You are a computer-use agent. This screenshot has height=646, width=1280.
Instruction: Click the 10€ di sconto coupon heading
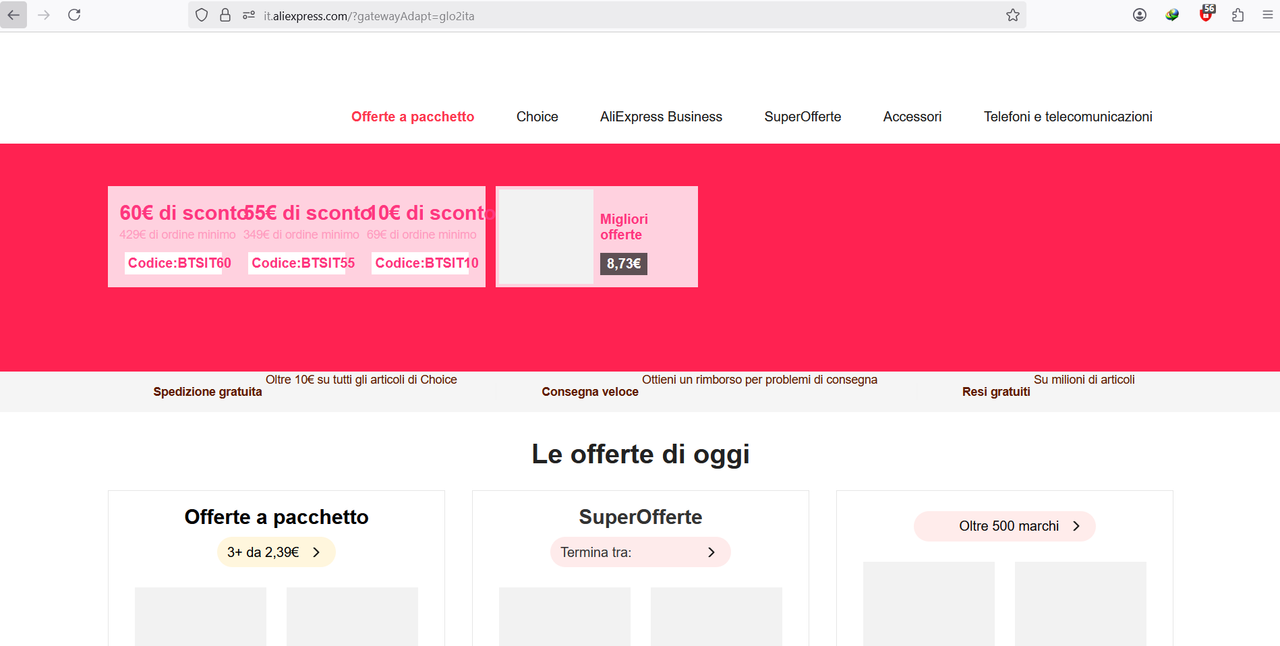tap(431, 213)
